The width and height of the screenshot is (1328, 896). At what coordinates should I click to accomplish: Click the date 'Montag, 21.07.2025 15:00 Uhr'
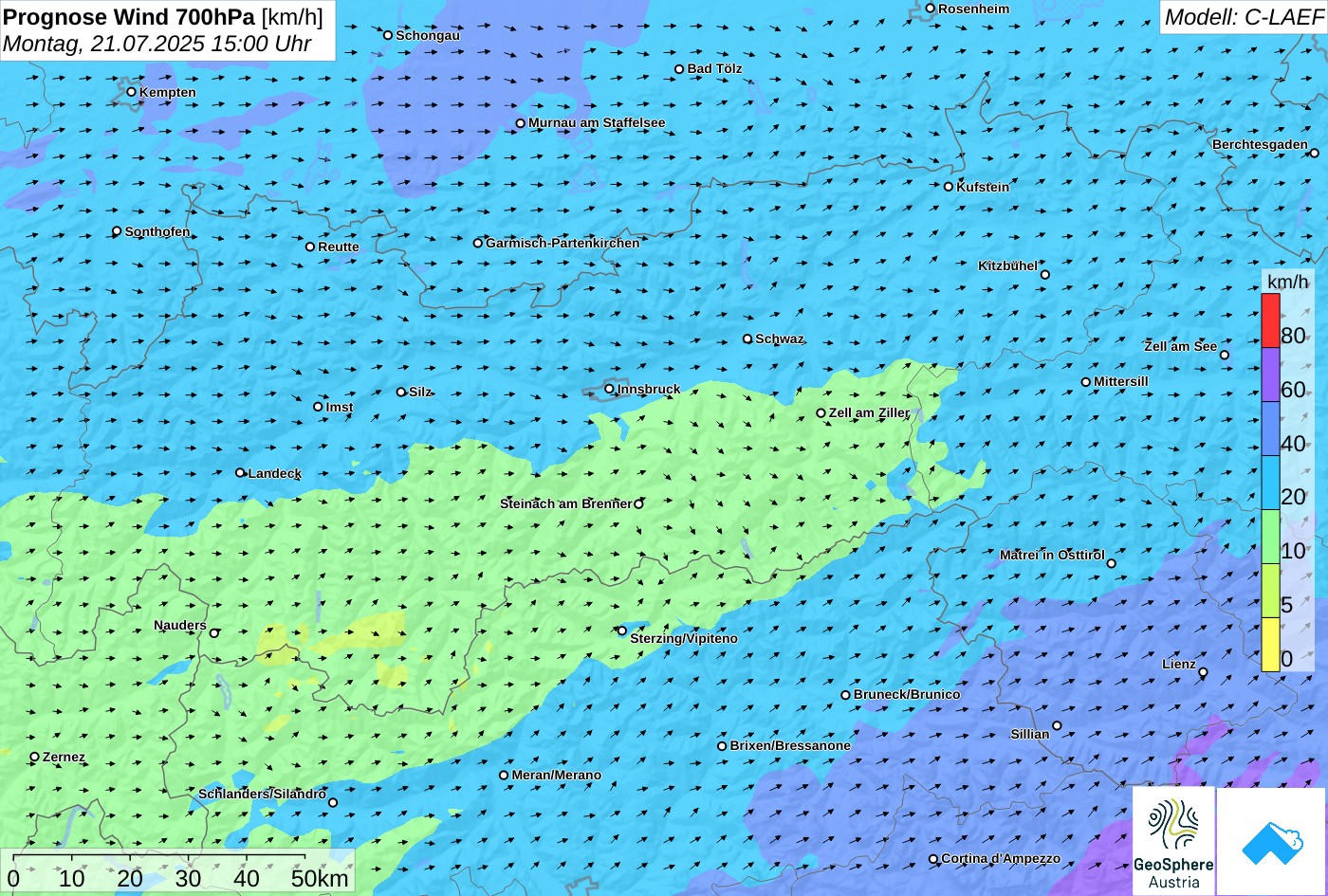157,43
